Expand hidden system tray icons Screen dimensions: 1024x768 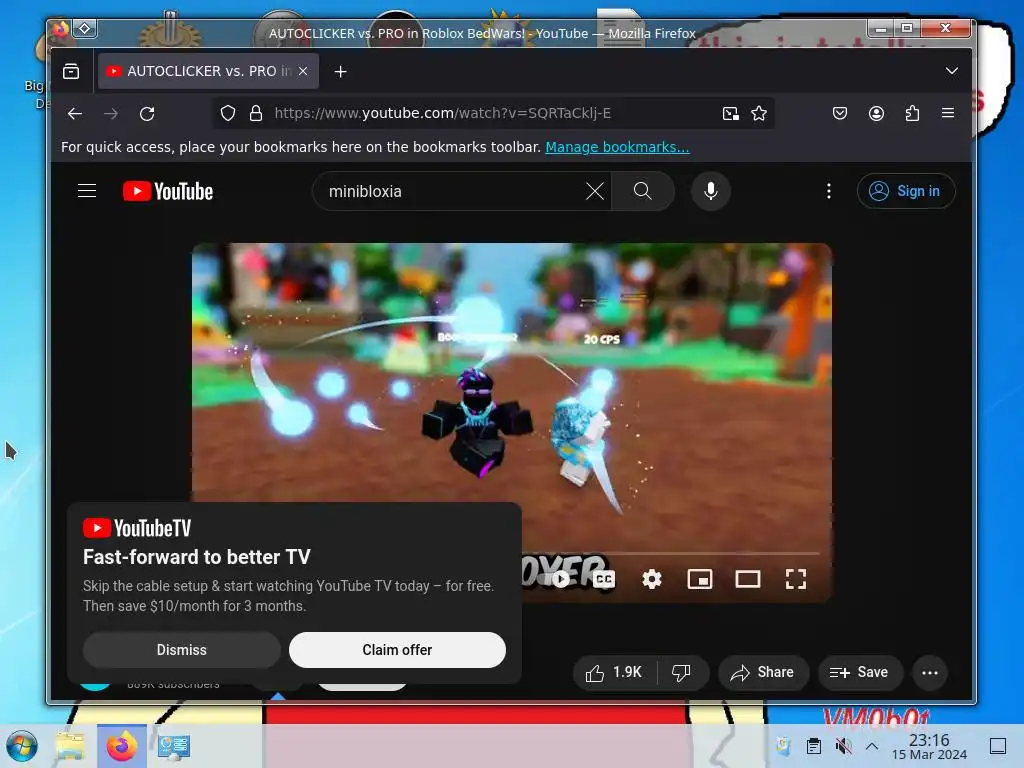click(872, 746)
